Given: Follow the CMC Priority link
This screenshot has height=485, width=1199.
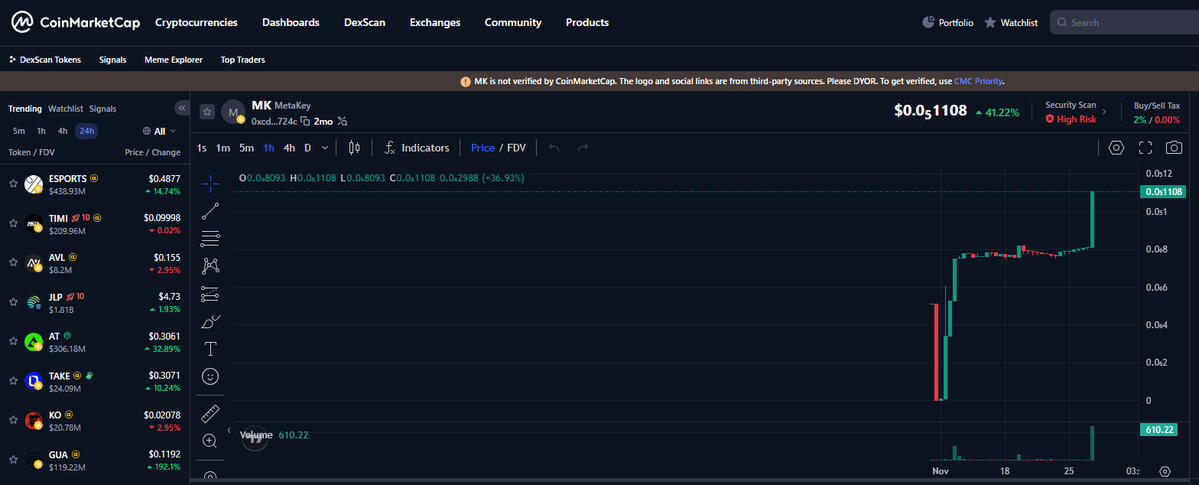Looking at the screenshot, I should (x=978, y=81).
